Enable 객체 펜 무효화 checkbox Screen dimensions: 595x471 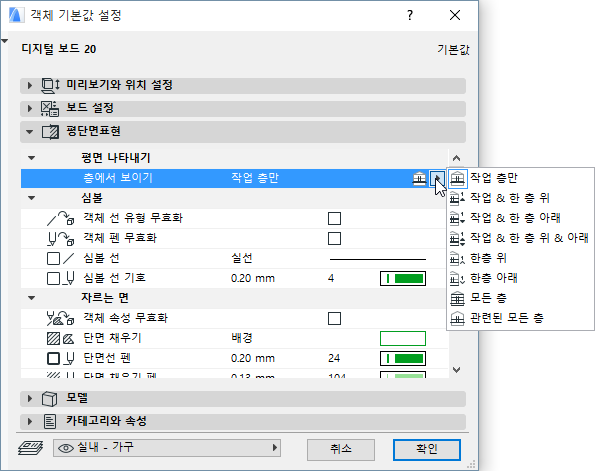point(334,239)
